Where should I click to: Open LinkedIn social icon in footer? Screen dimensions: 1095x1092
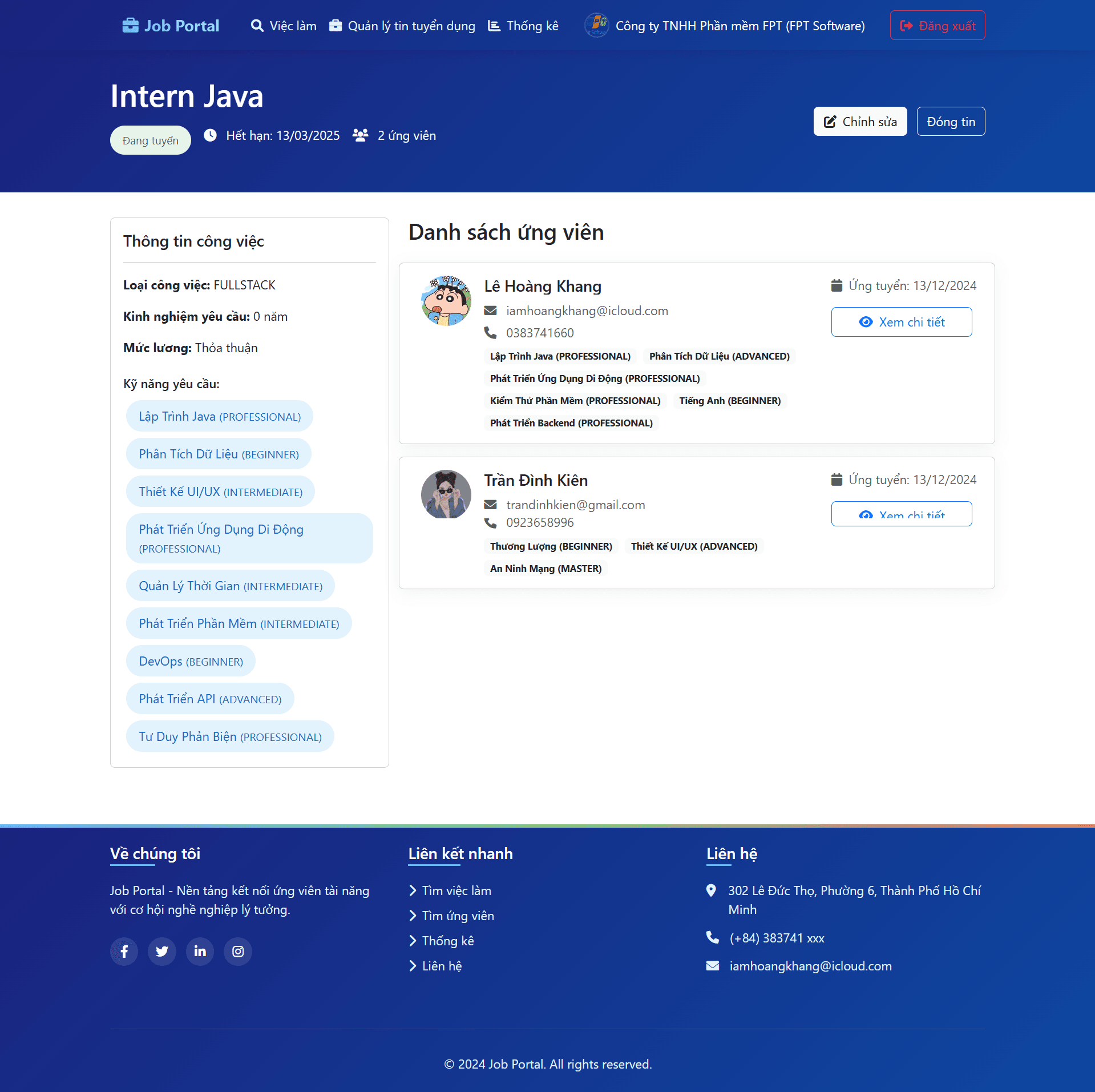(x=200, y=951)
